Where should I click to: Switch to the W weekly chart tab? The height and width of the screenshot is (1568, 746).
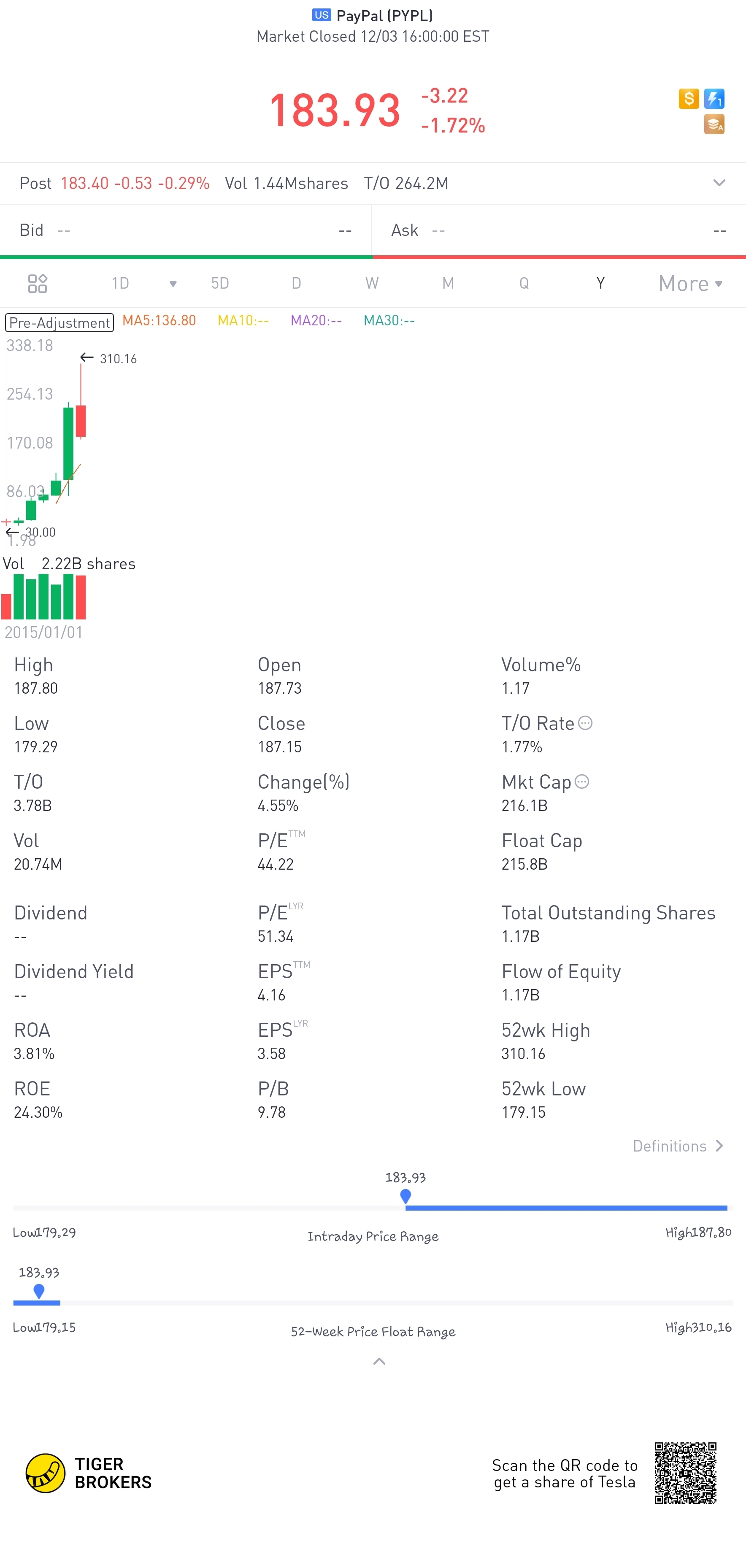372,283
